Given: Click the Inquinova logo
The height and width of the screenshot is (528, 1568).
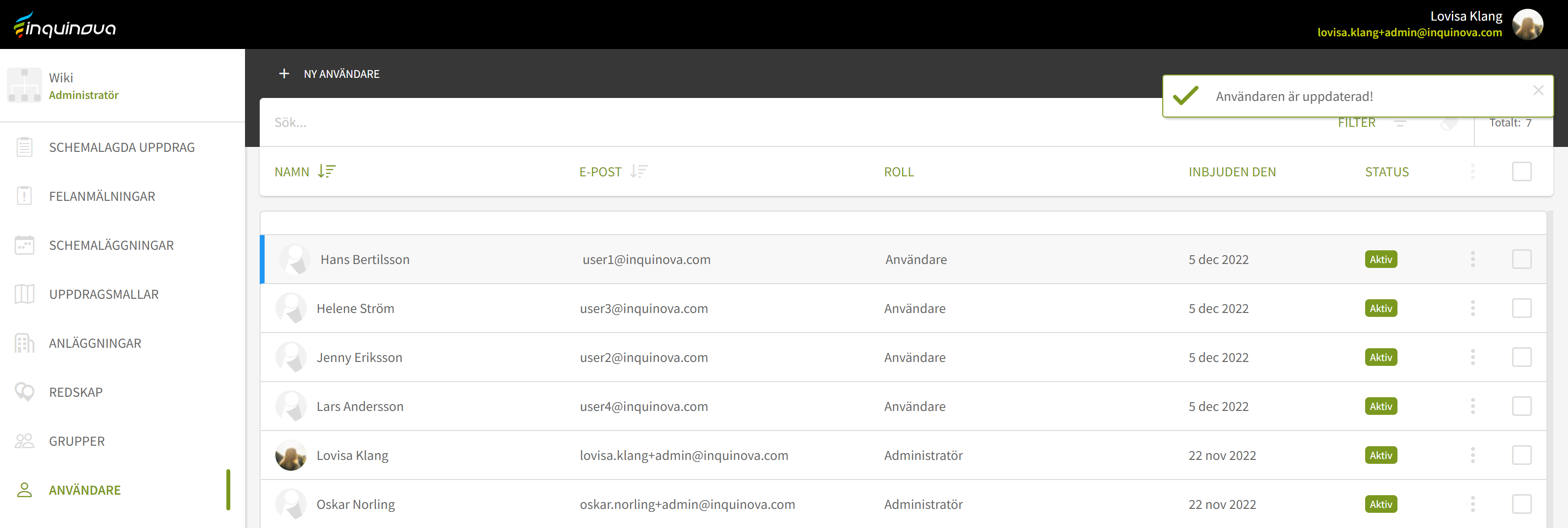Looking at the screenshot, I should (x=65, y=25).
